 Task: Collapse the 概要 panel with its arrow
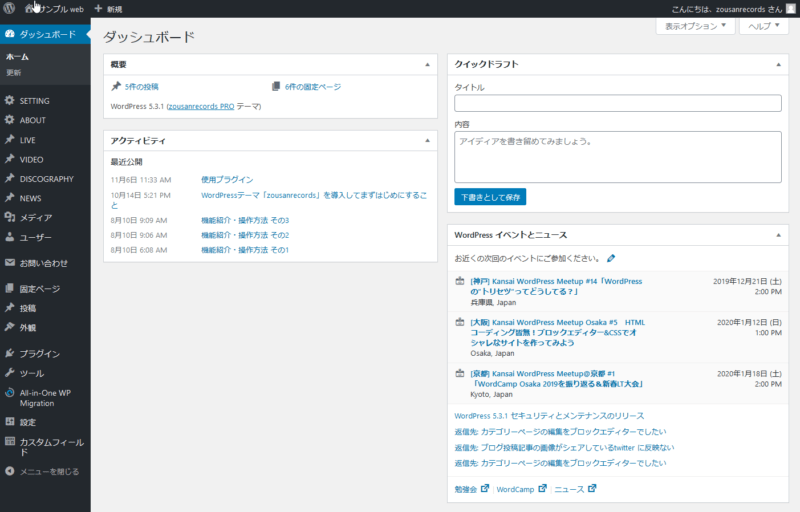coord(428,64)
